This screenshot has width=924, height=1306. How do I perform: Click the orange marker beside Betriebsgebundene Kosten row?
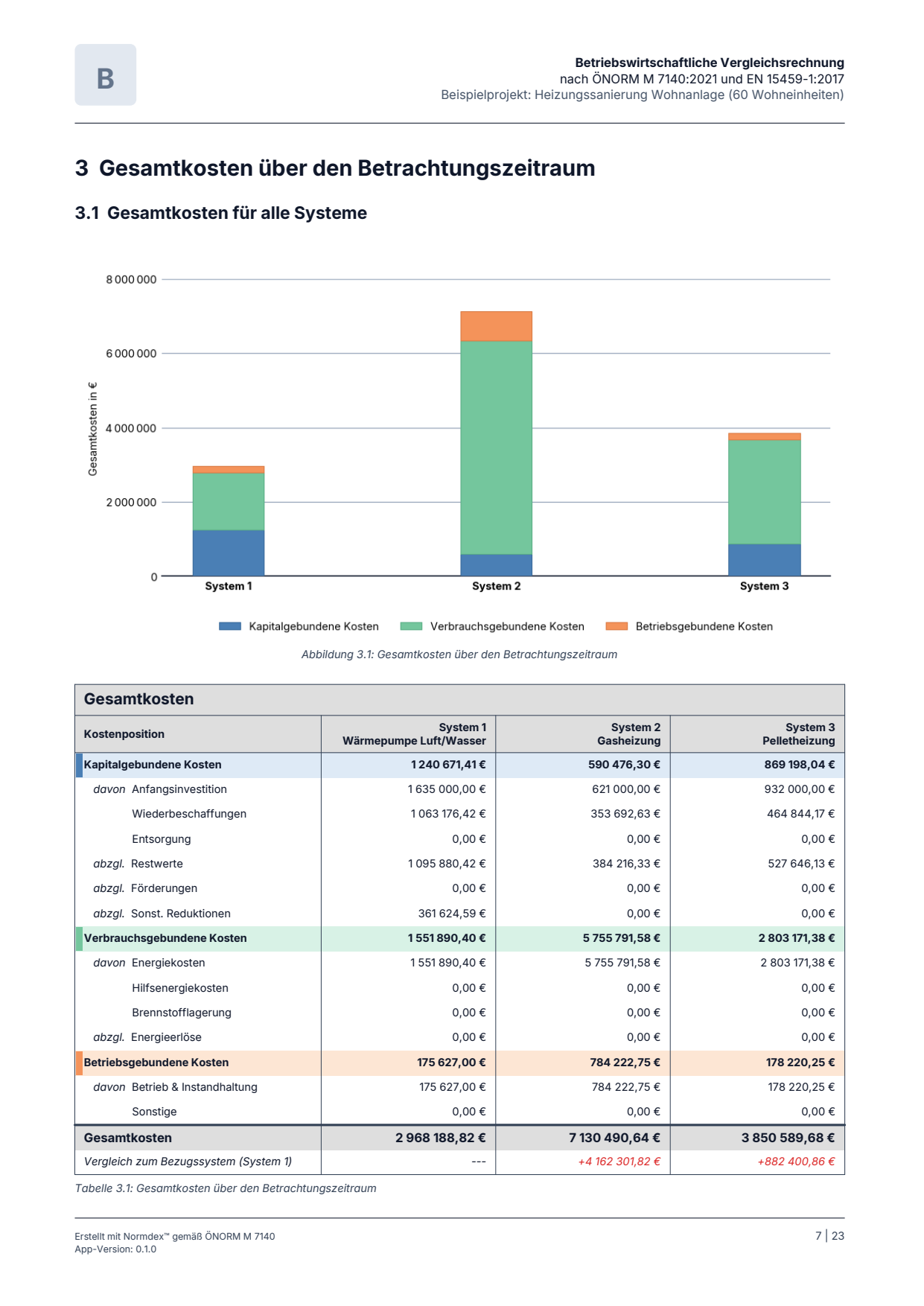(79, 1063)
